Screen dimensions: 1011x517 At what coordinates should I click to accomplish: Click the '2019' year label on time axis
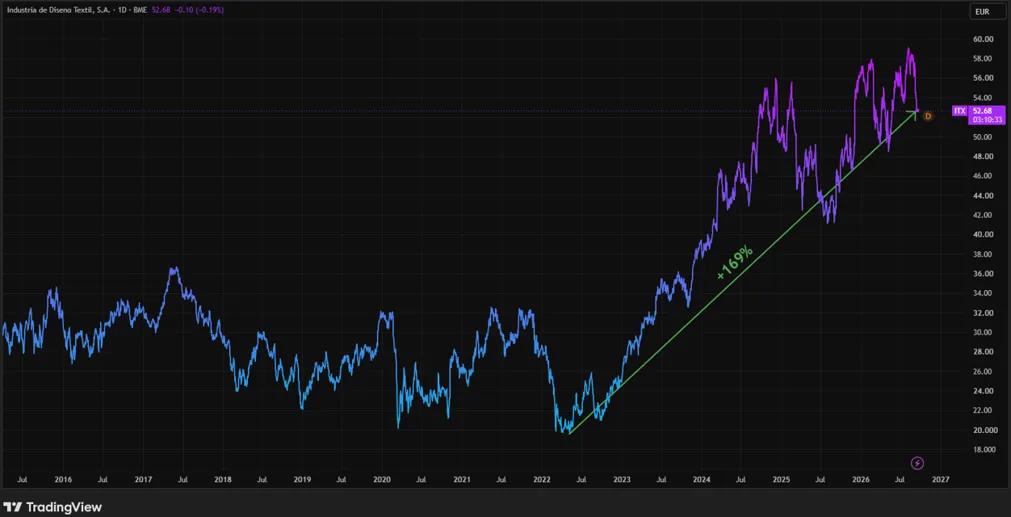[302, 480]
